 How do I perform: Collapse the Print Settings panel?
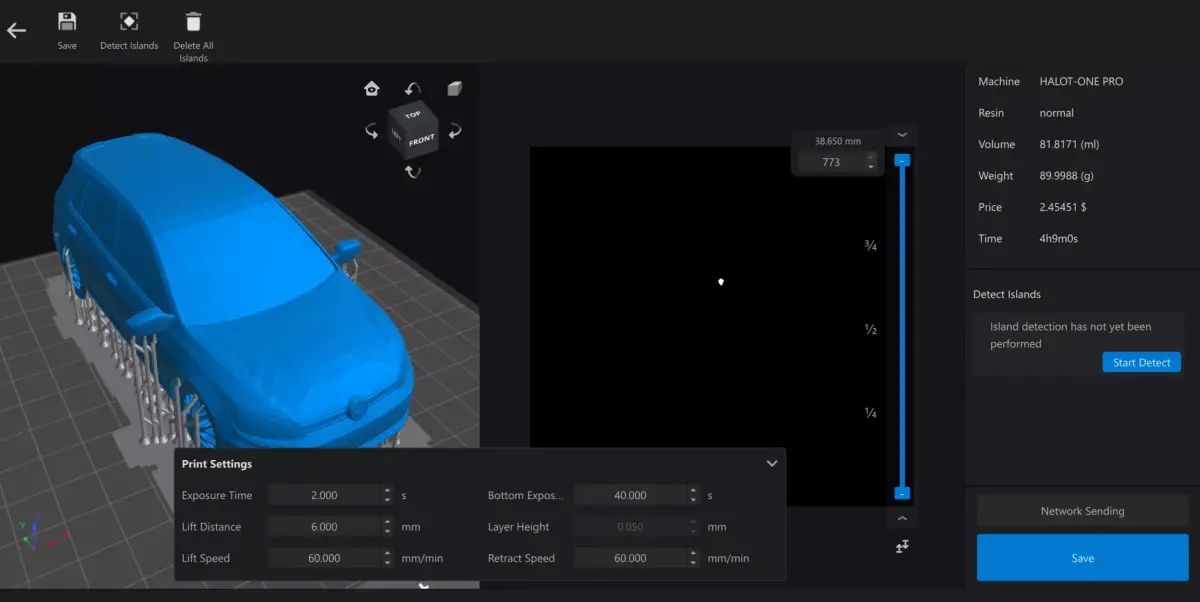coord(771,463)
